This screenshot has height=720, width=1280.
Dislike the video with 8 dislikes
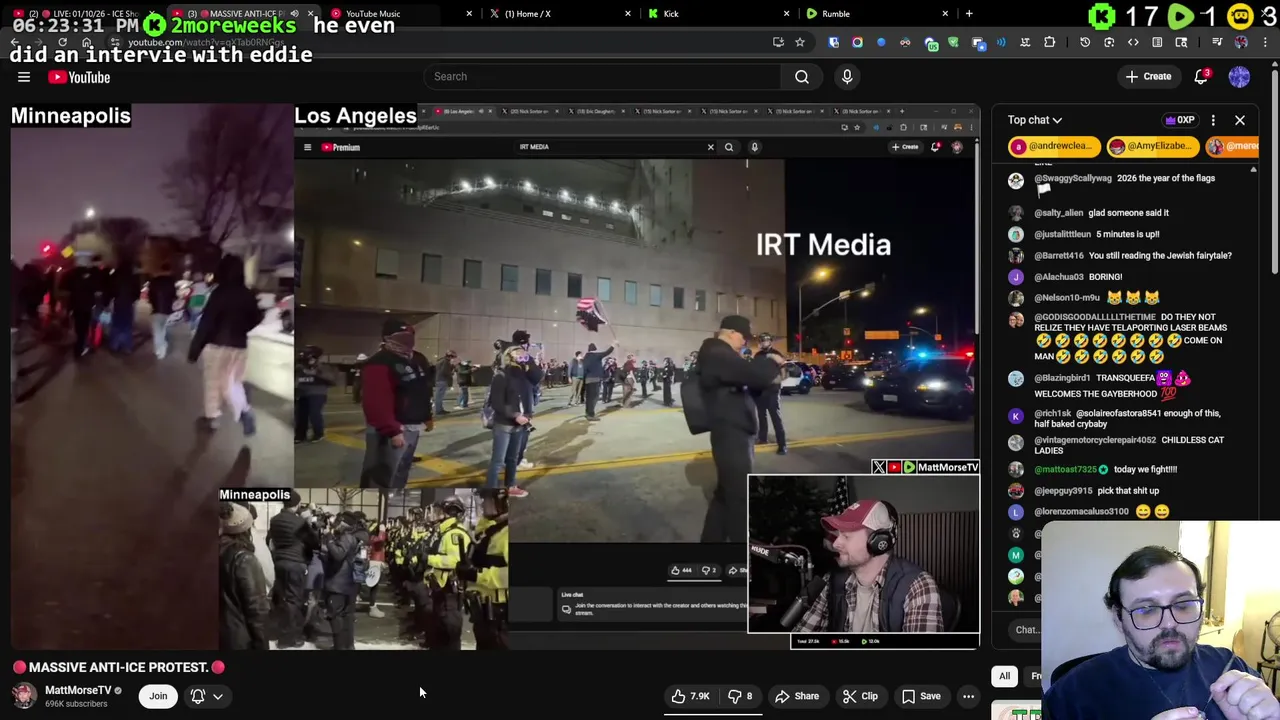pyautogui.click(x=740, y=696)
